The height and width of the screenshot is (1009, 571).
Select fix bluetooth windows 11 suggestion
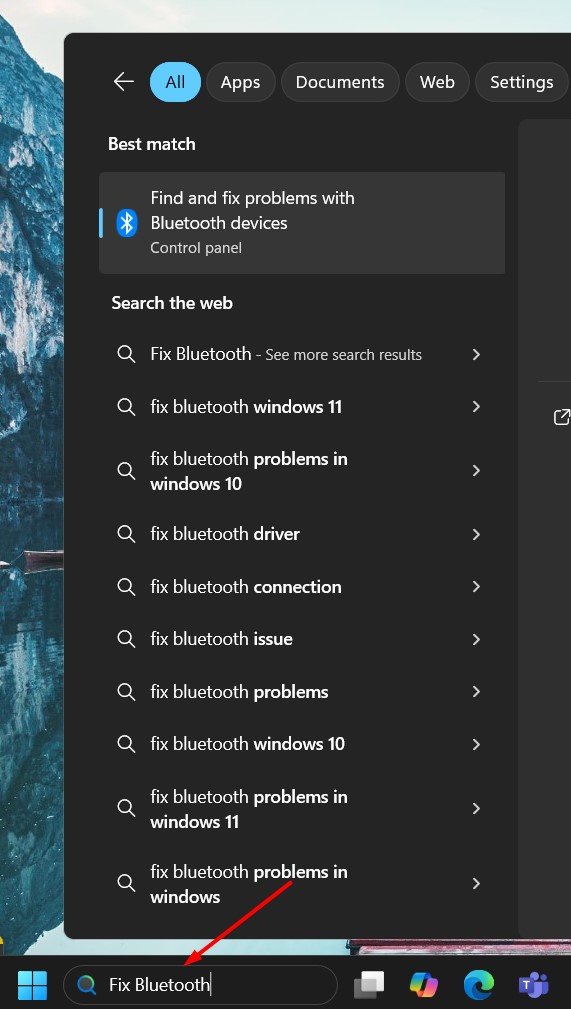click(302, 407)
